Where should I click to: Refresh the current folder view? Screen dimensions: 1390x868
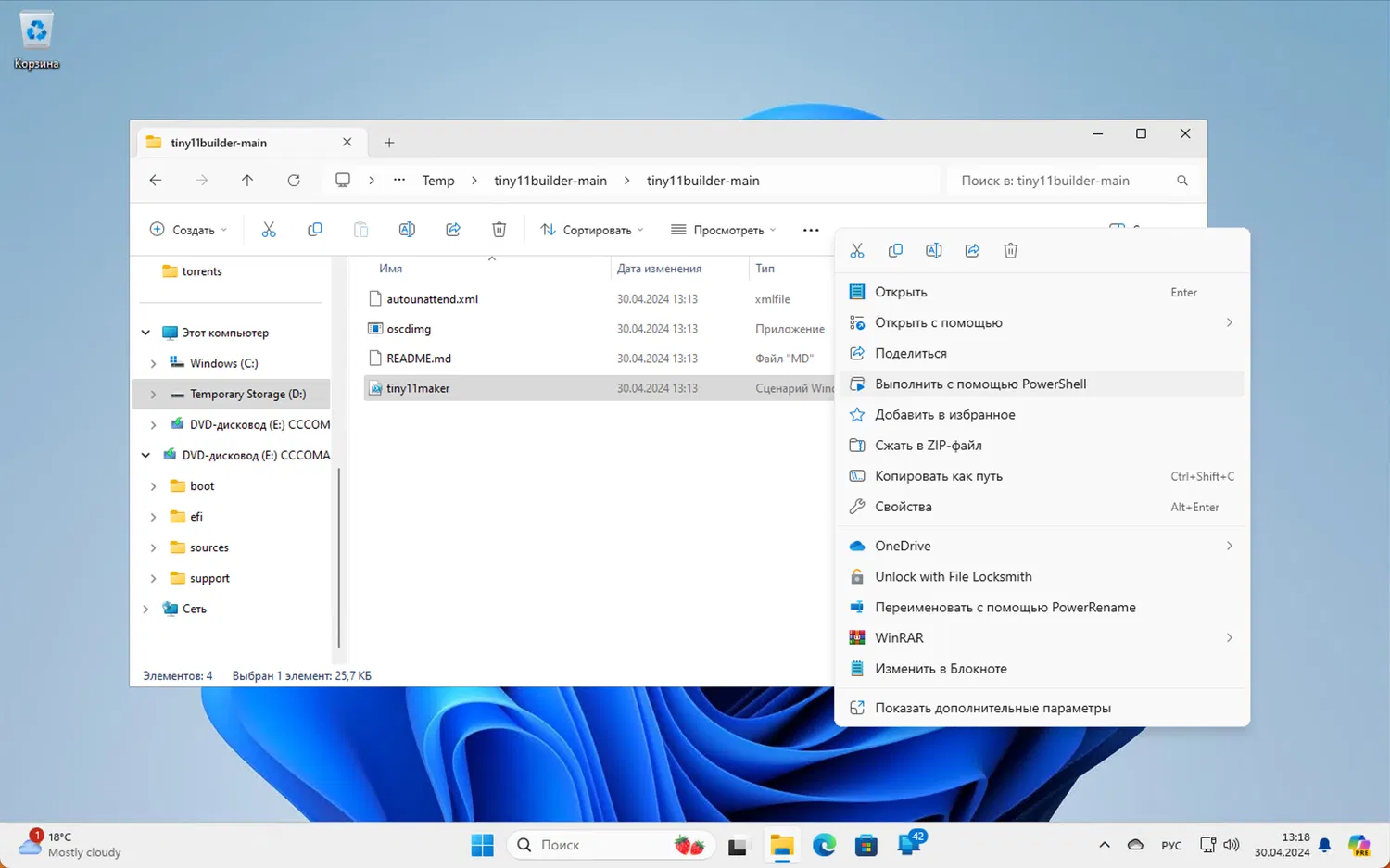click(294, 181)
